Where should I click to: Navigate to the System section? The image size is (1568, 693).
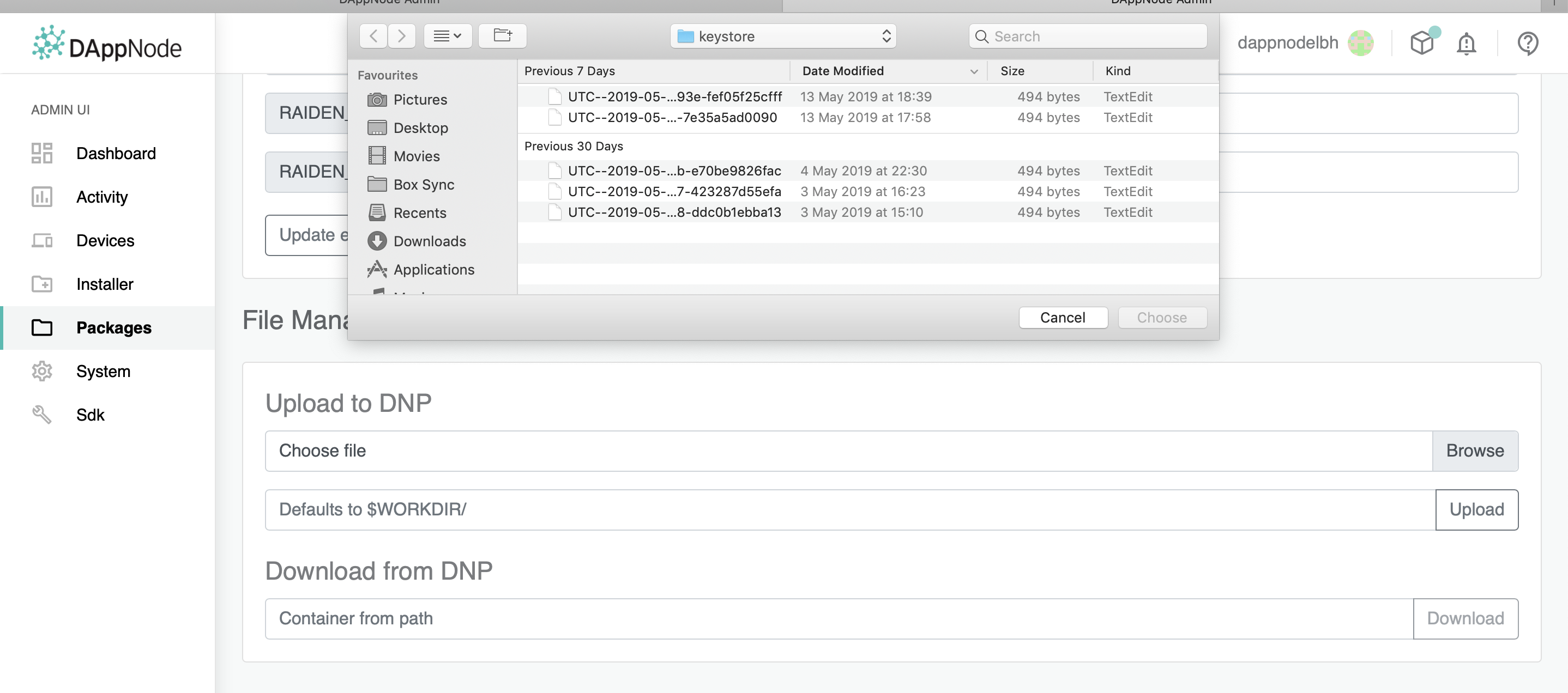(103, 371)
